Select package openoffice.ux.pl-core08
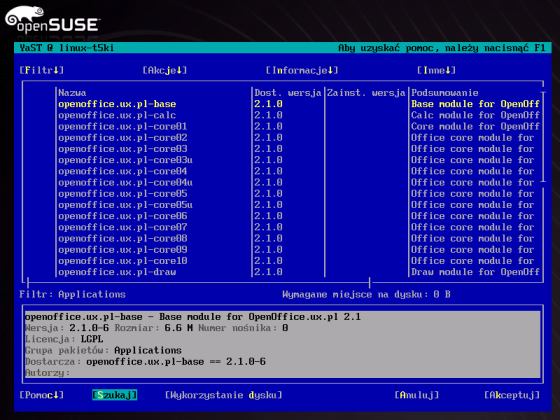The width and height of the screenshot is (560, 420). point(122,238)
